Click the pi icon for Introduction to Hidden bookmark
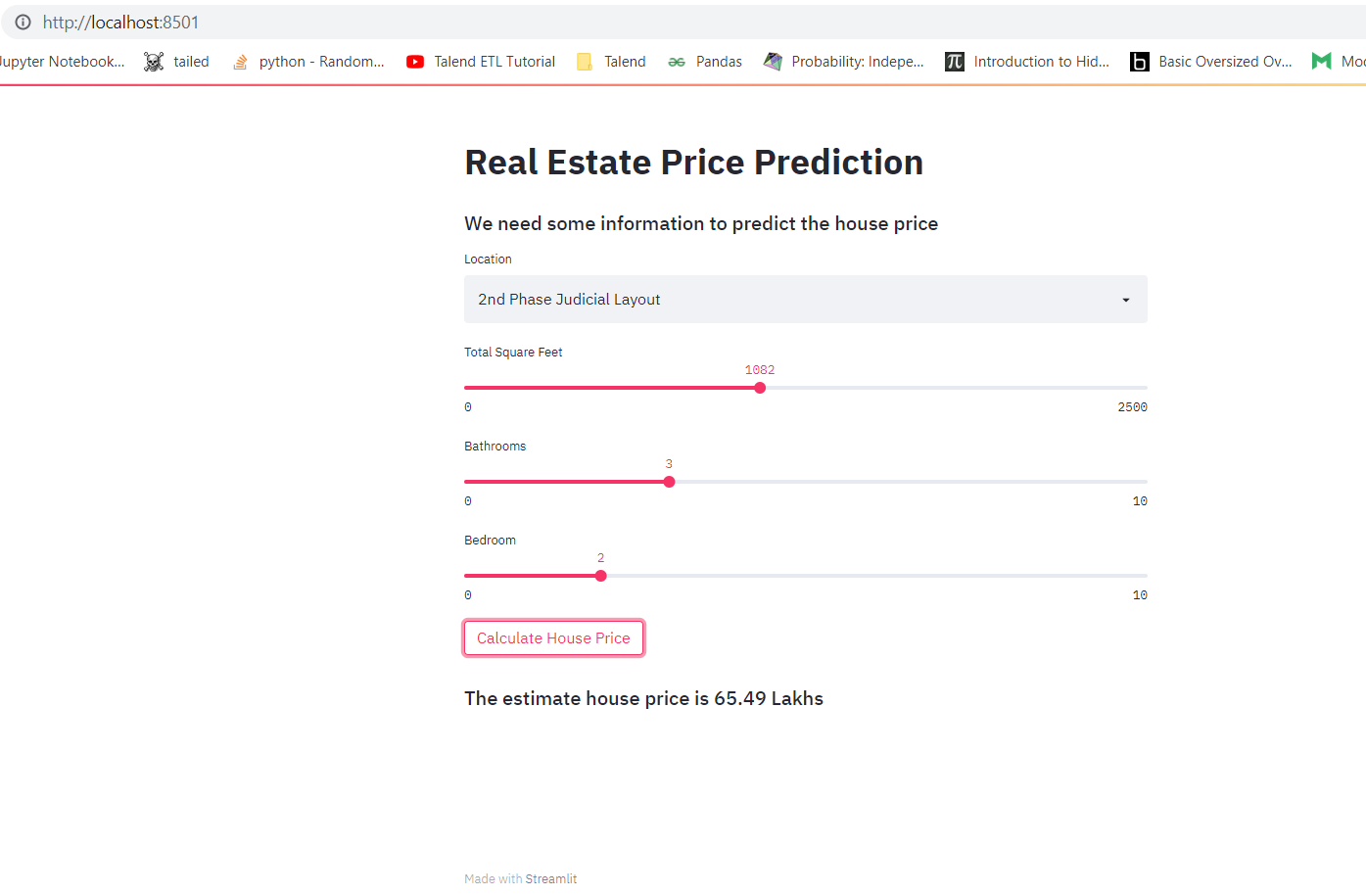The height and width of the screenshot is (896, 1366). tap(954, 61)
